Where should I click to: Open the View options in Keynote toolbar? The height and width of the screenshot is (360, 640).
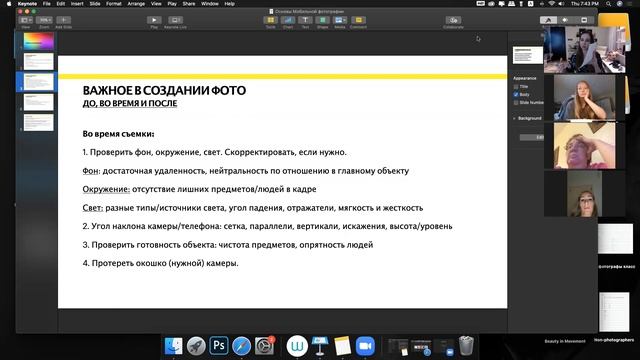25,20
